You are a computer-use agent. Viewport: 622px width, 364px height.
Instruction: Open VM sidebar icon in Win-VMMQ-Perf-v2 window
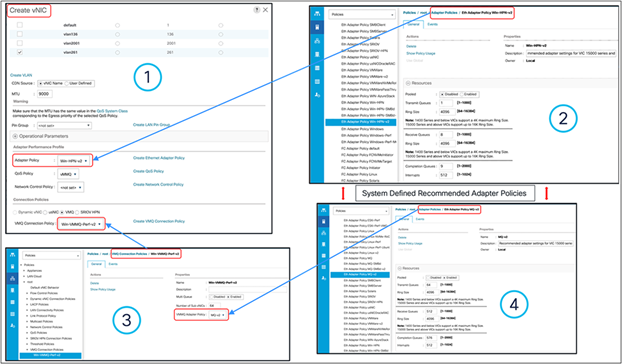[x=12, y=302]
